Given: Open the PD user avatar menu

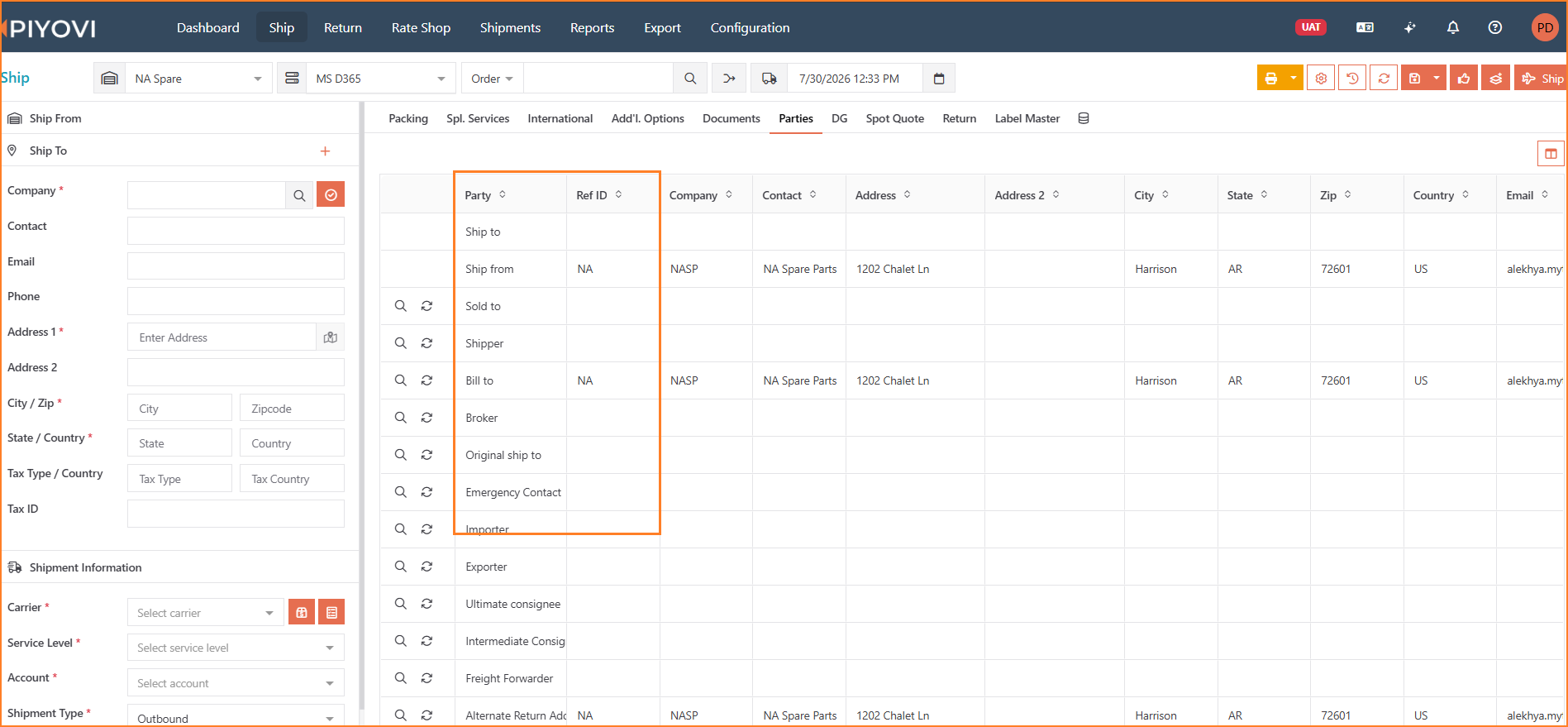Looking at the screenshot, I should (1545, 27).
